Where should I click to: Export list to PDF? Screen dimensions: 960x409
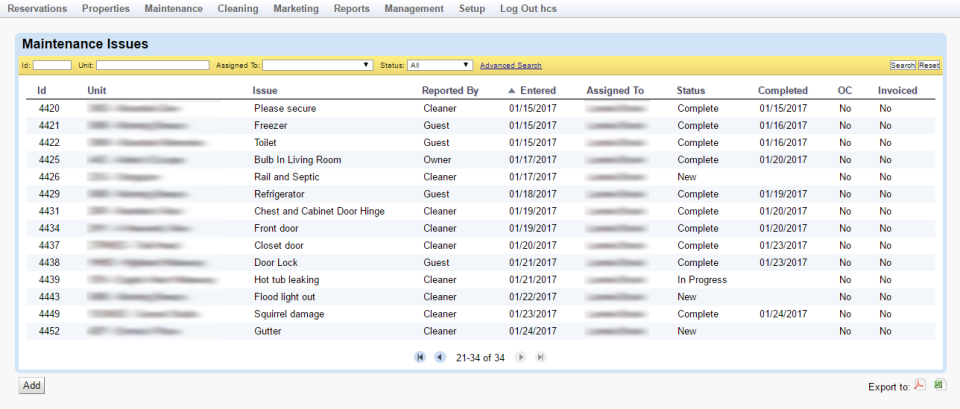click(920, 385)
